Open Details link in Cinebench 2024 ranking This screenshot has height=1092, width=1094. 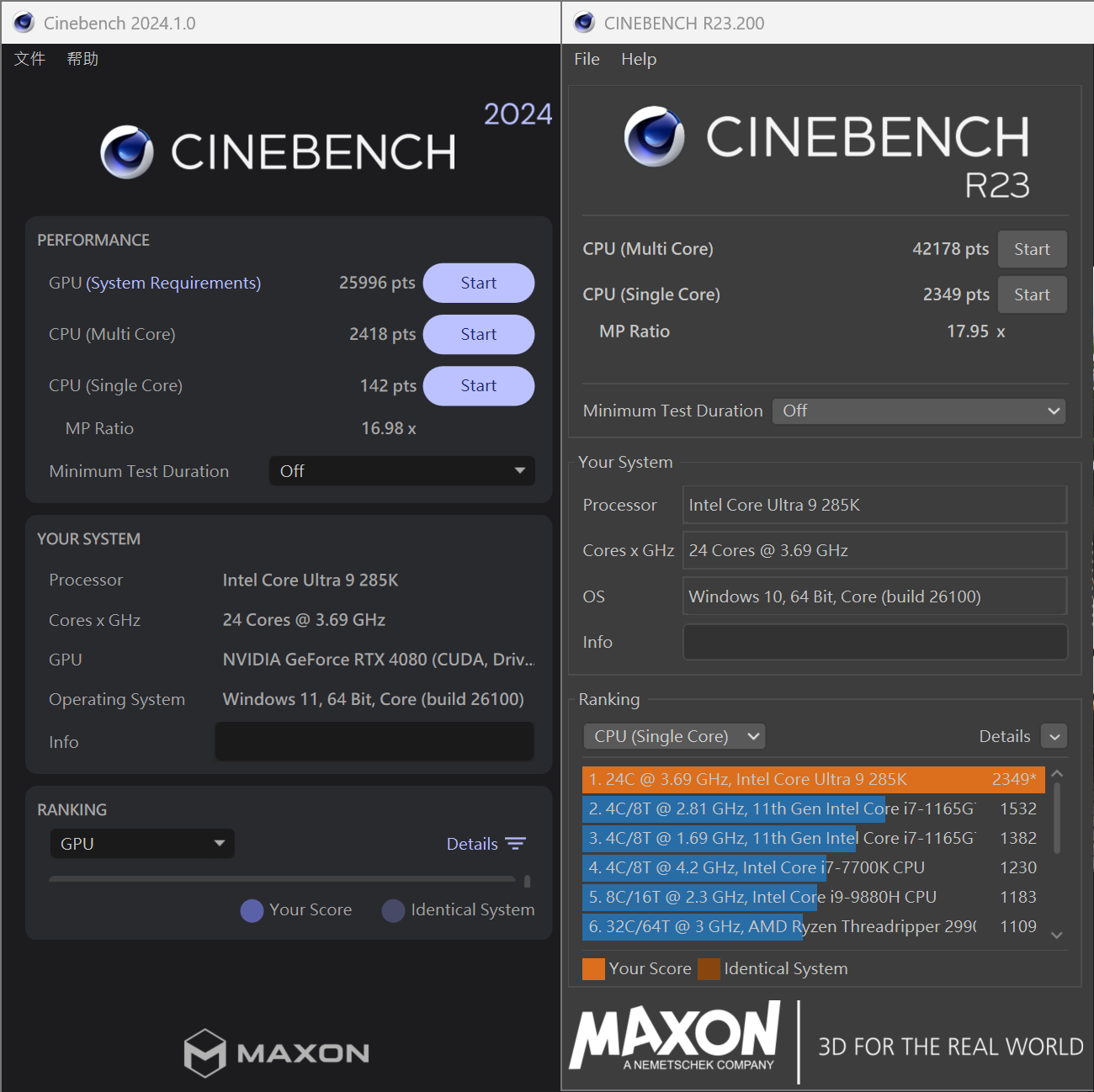tap(472, 844)
